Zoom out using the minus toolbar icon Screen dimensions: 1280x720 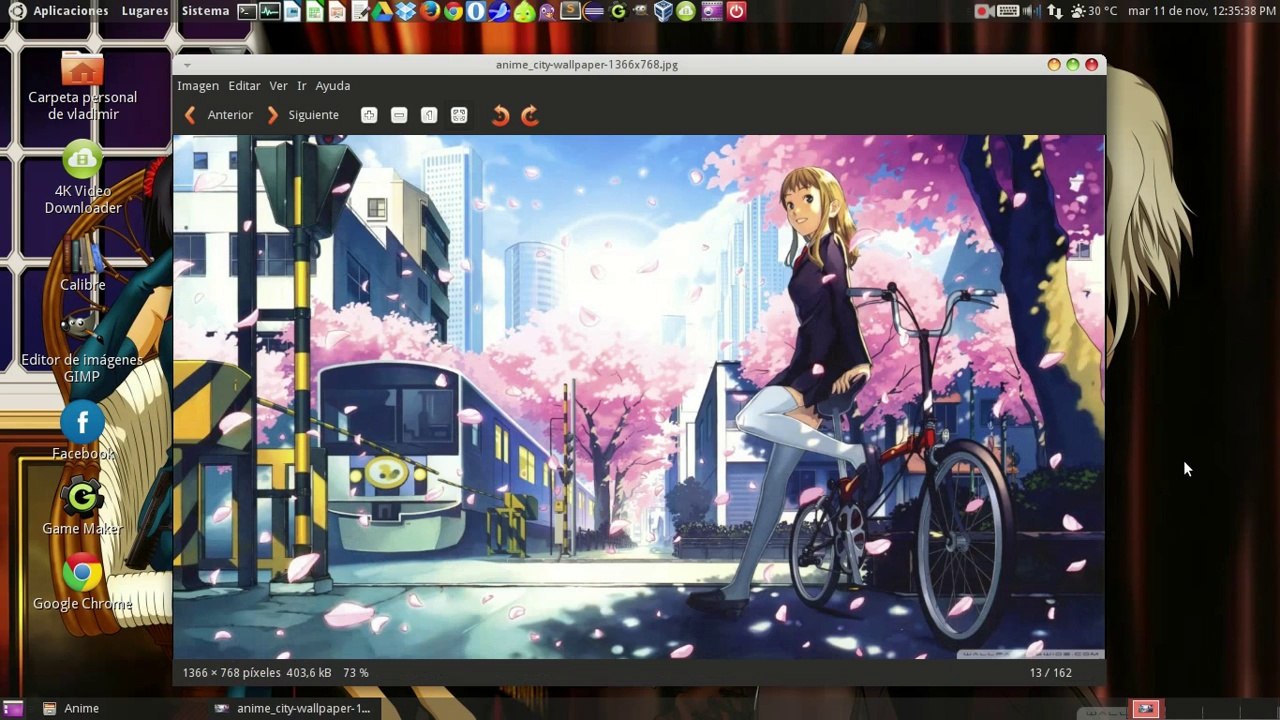pyautogui.click(x=399, y=115)
